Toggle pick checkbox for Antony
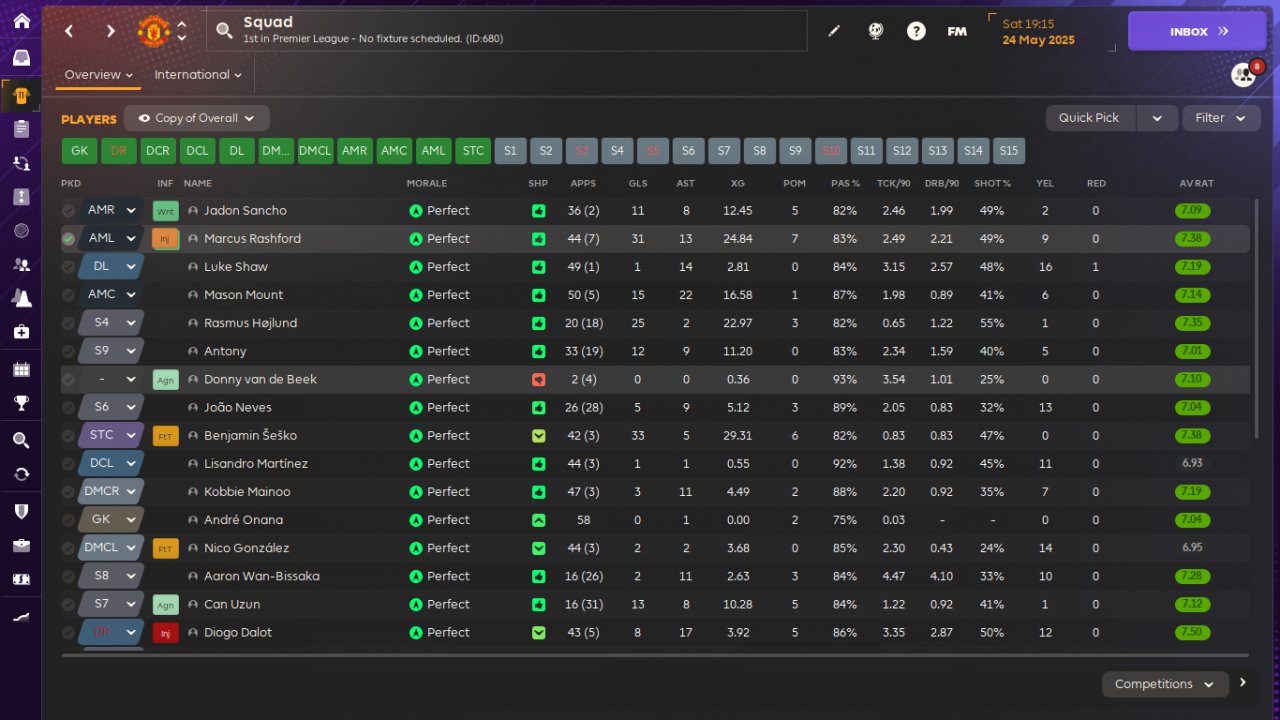1280x720 pixels. tap(68, 351)
